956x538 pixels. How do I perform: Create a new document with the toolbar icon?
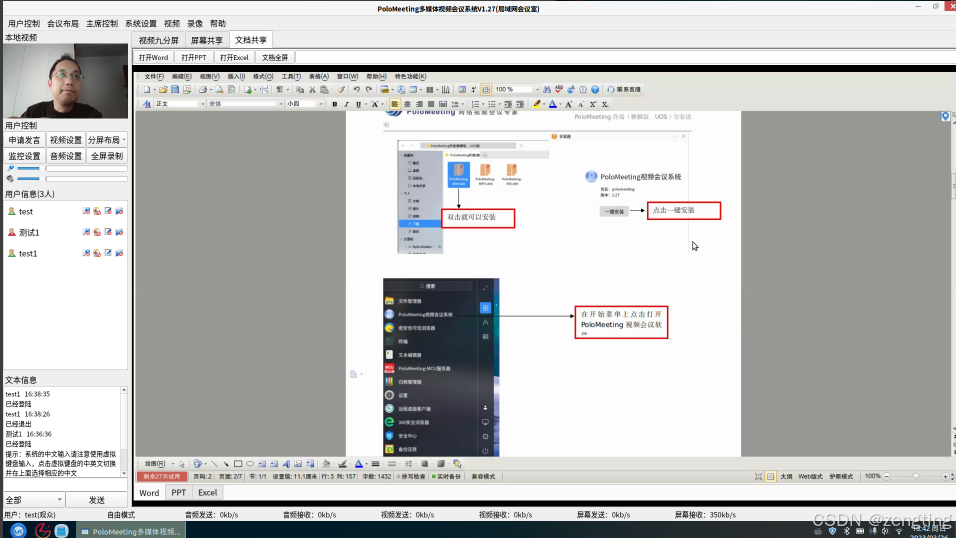(x=147, y=90)
